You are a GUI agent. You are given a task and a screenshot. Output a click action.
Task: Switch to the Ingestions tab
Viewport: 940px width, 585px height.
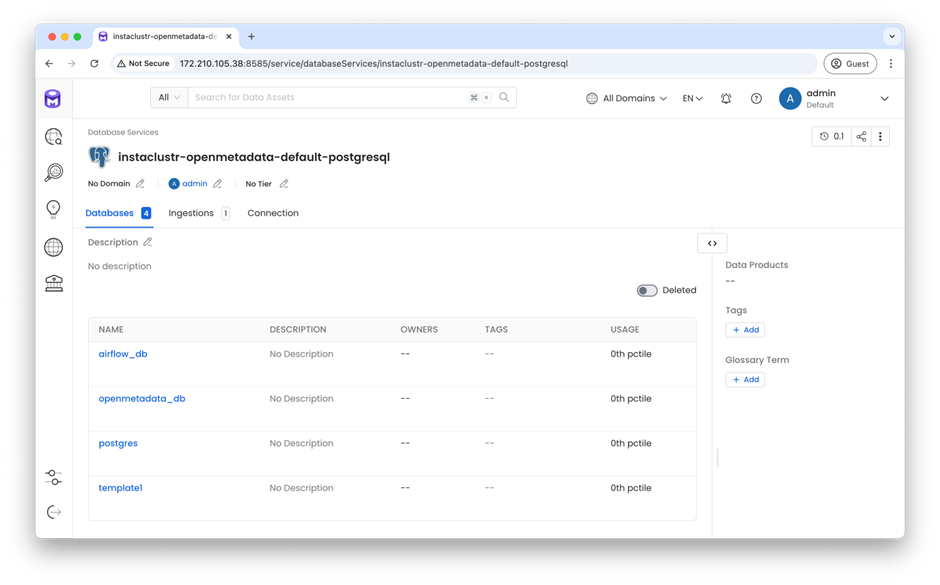[198, 213]
